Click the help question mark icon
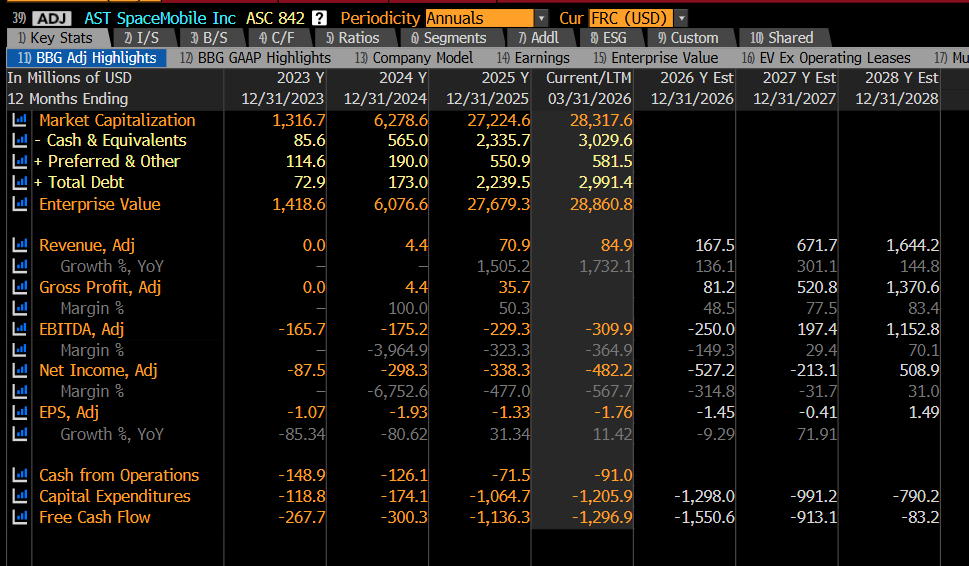Screen dimensions: 969x566 [319, 18]
